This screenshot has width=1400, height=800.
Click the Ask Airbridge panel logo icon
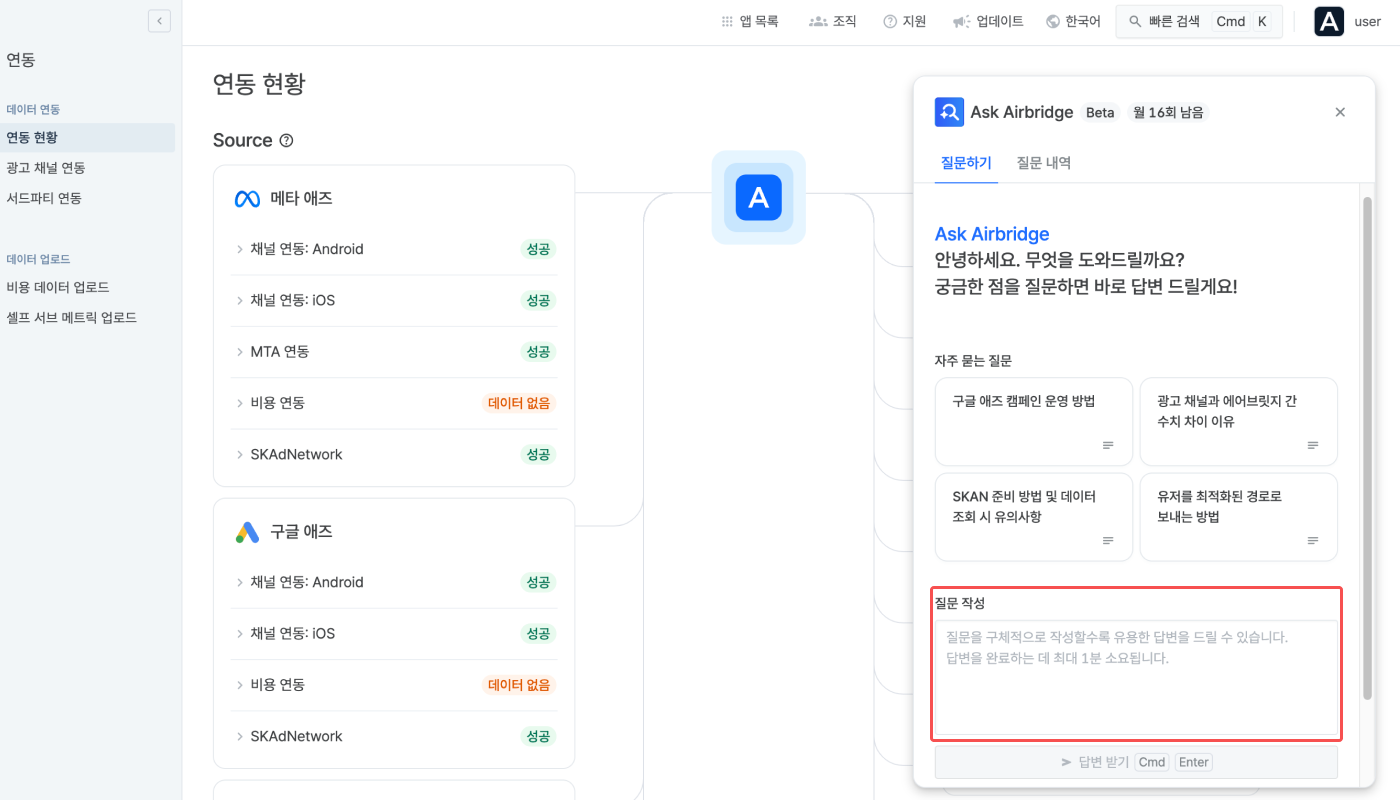pyautogui.click(x=949, y=112)
